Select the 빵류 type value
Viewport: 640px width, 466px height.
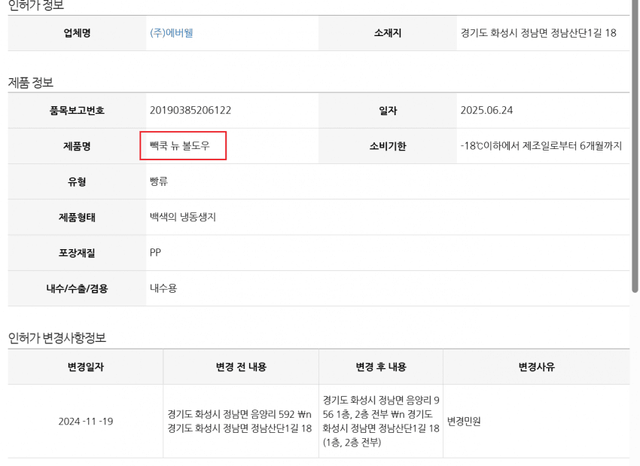160,182
